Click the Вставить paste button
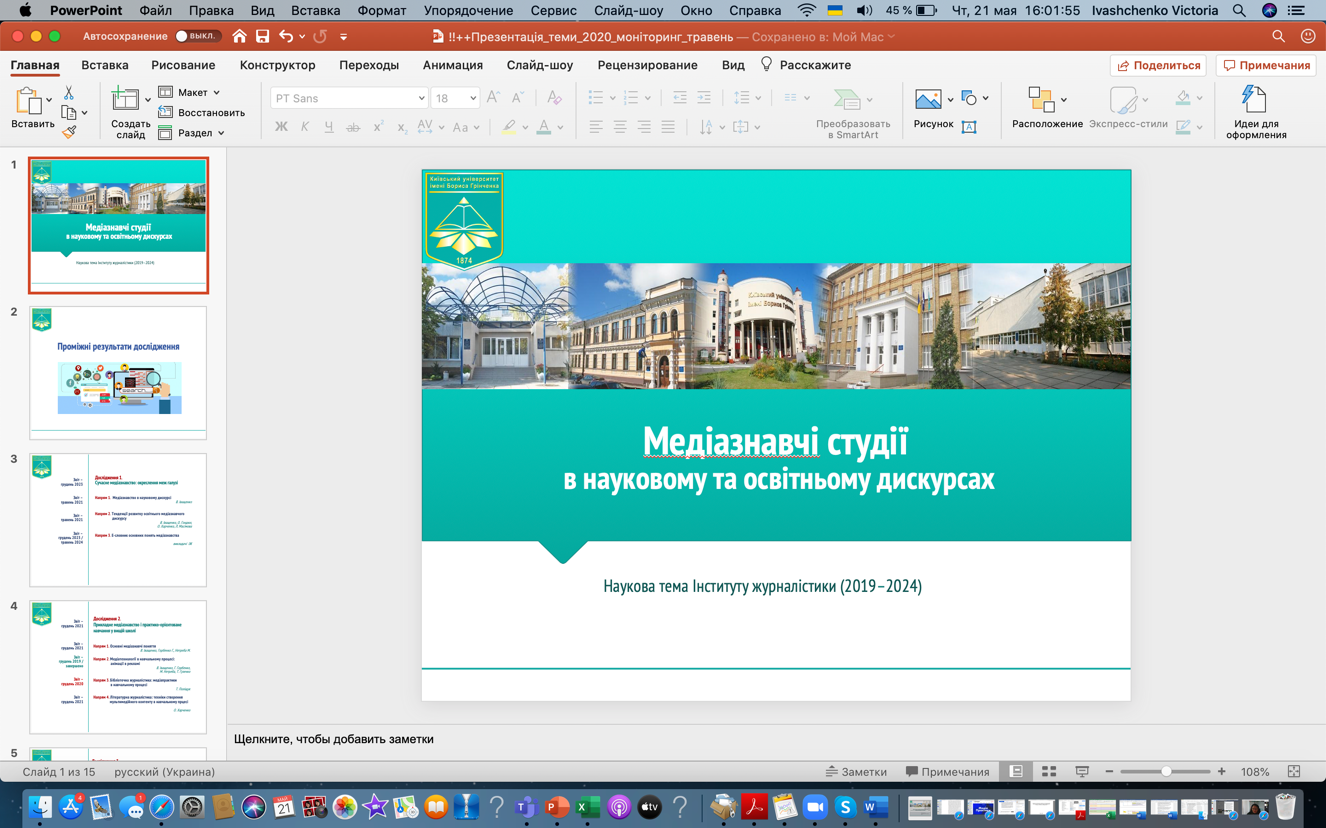1326x828 pixels. (32, 108)
